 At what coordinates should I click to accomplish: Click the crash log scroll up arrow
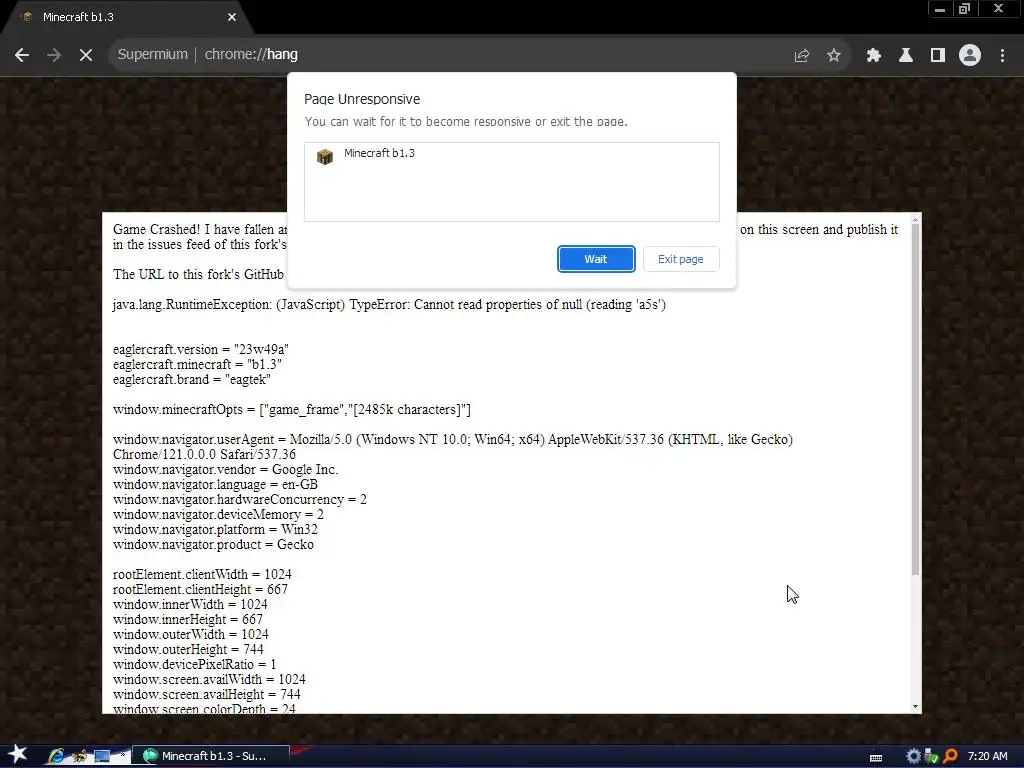click(915, 219)
